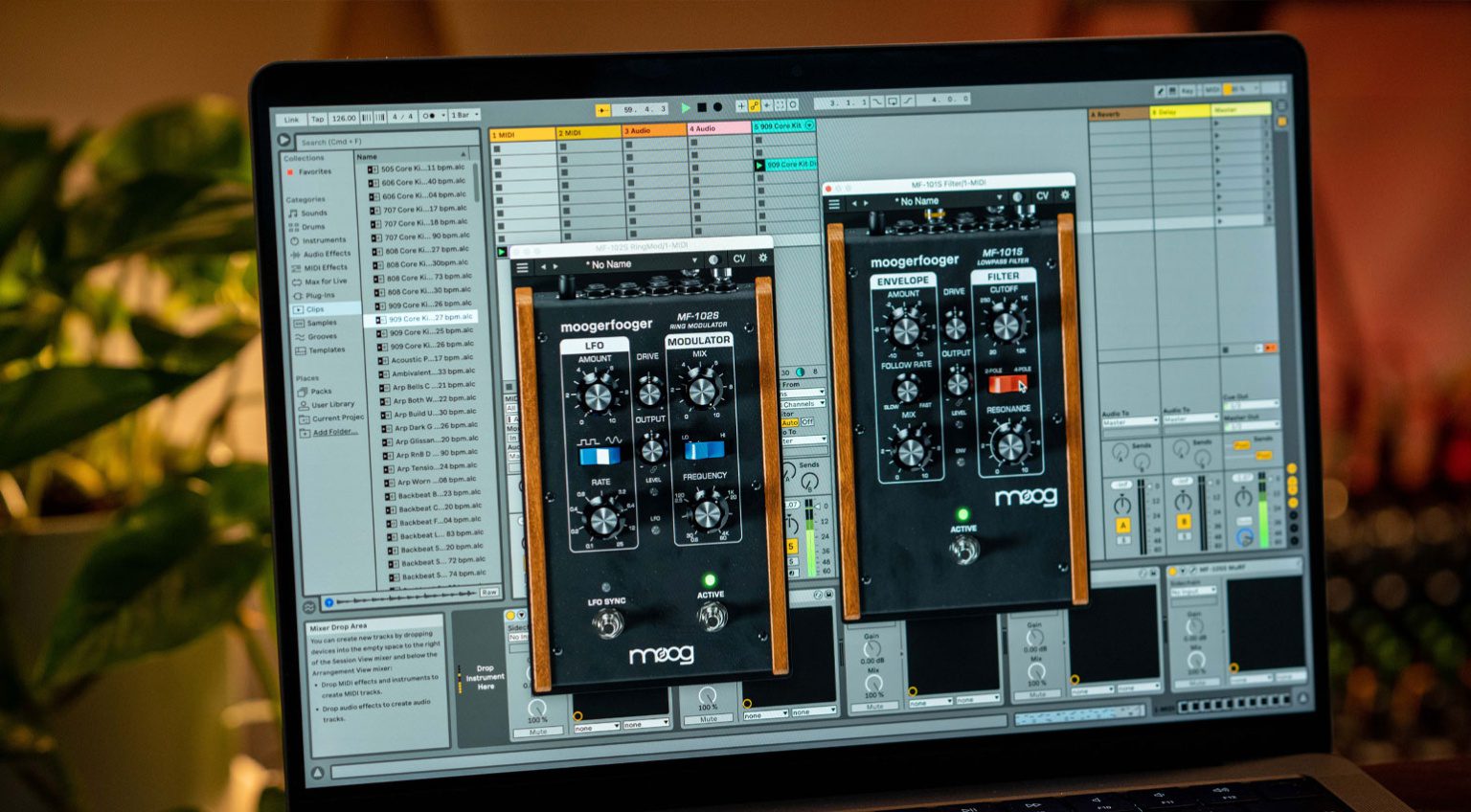Toggle the LFO waveform switch
The height and width of the screenshot is (812, 1471).
600,456
